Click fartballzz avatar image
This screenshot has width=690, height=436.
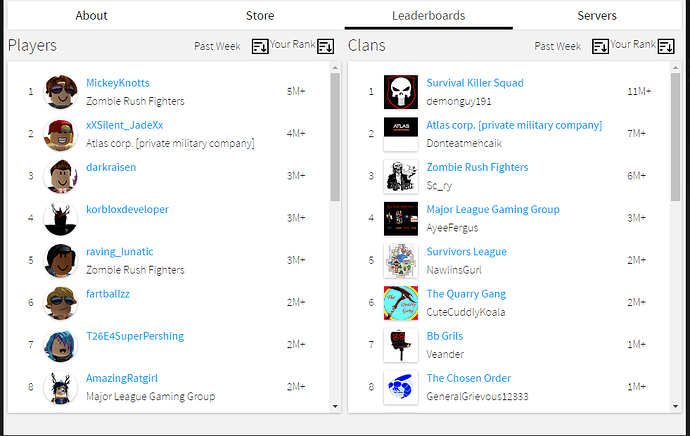point(61,303)
